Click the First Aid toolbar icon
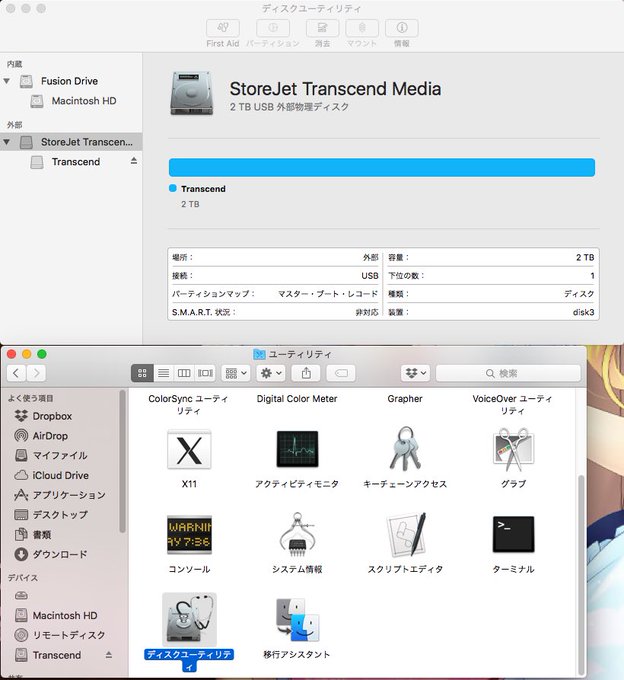Viewport: 624px width, 680px height. (x=223, y=28)
